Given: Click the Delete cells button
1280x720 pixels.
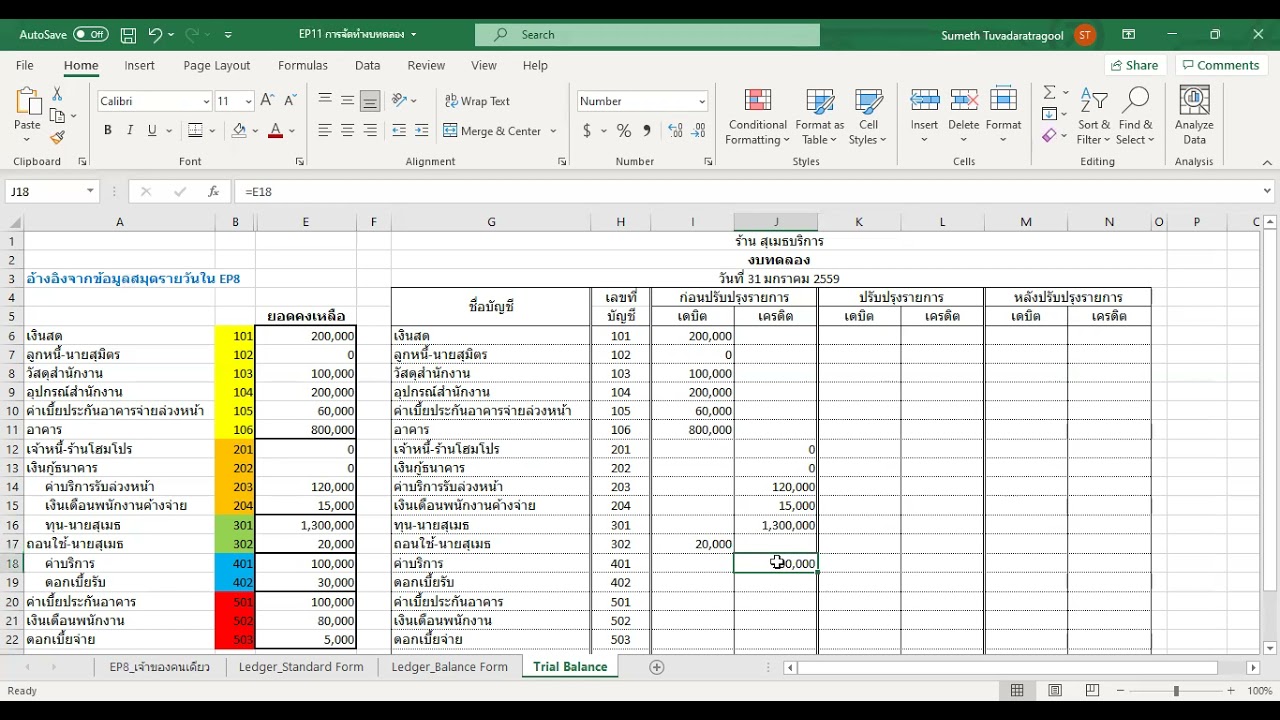Looking at the screenshot, I should click(963, 117).
